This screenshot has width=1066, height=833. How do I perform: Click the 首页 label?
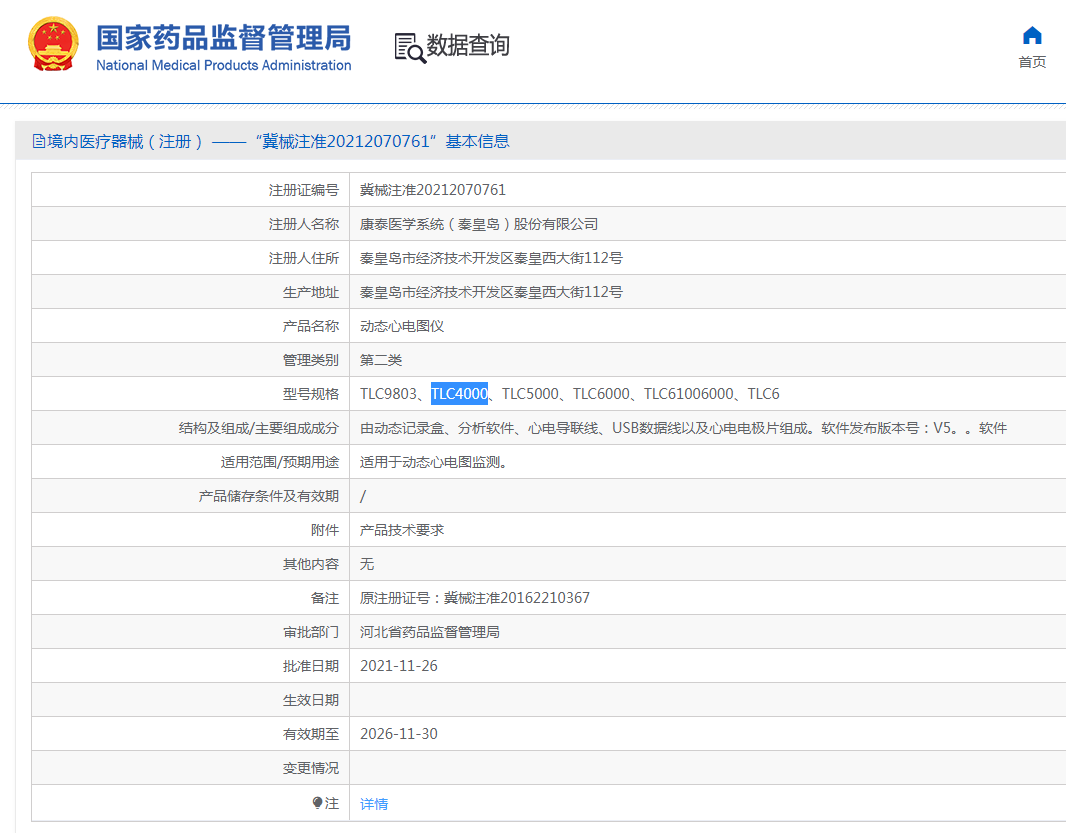click(1032, 62)
